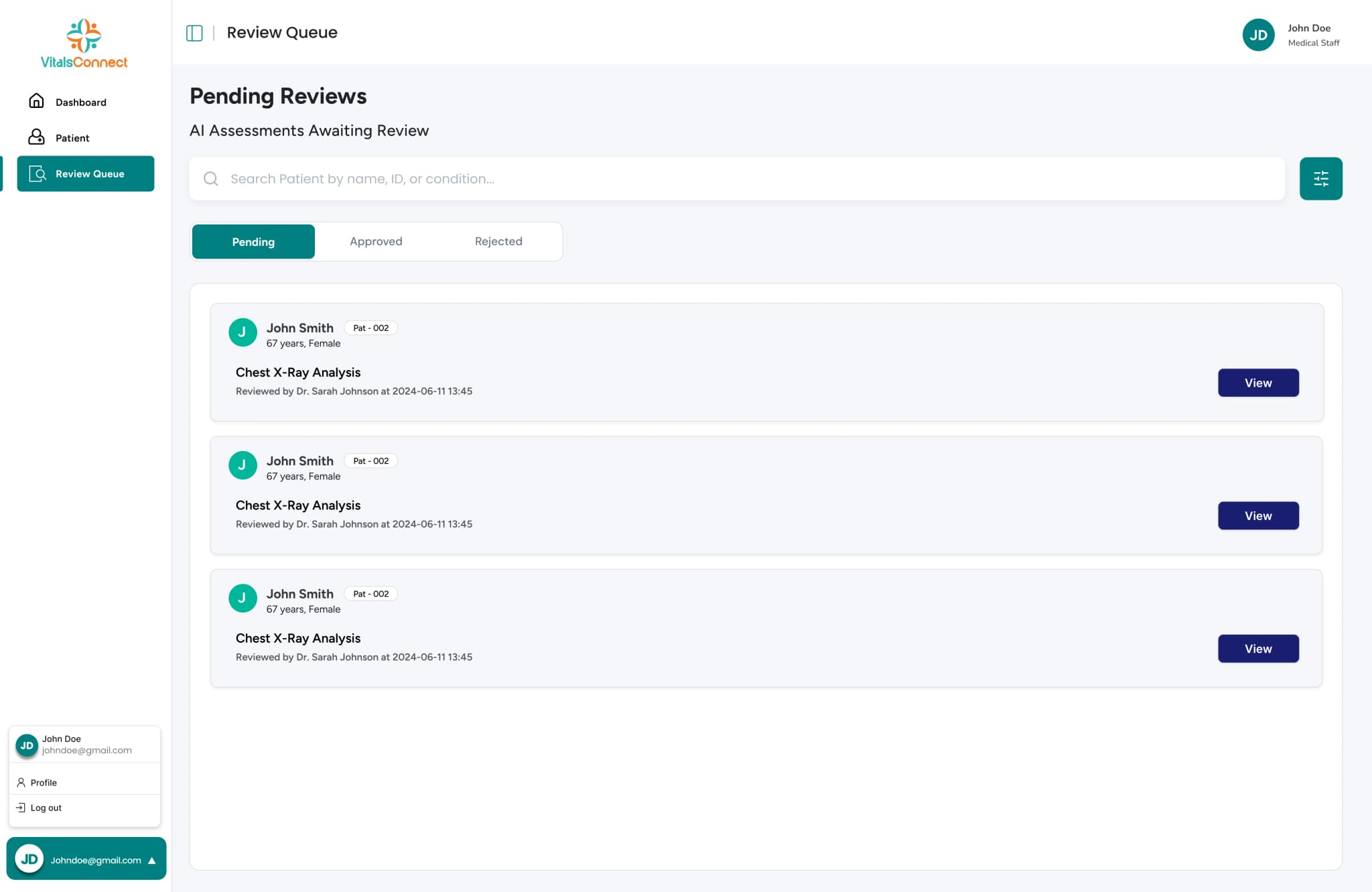The width and height of the screenshot is (1372, 892).
Task: View the second Chest X-Ray Analysis card
Action: tap(1258, 515)
